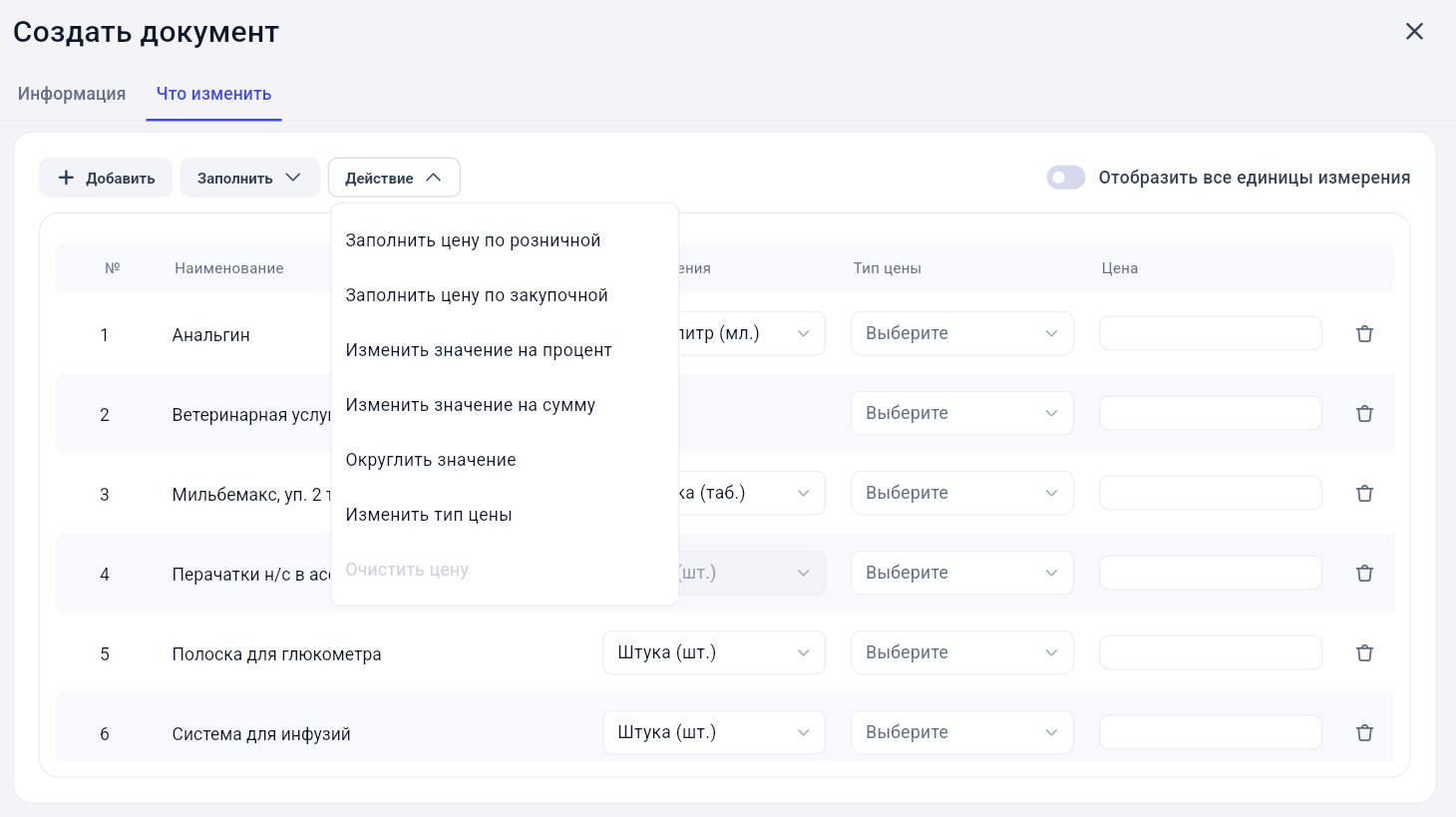Image resolution: width=1456 pixels, height=817 pixels.
Task: Click the Цена input field for Анальгин
Action: coord(1210,333)
